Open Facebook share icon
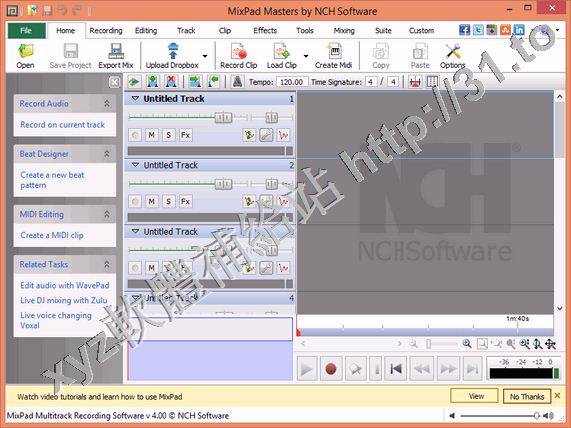571x428 pixels. coord(464,30)
